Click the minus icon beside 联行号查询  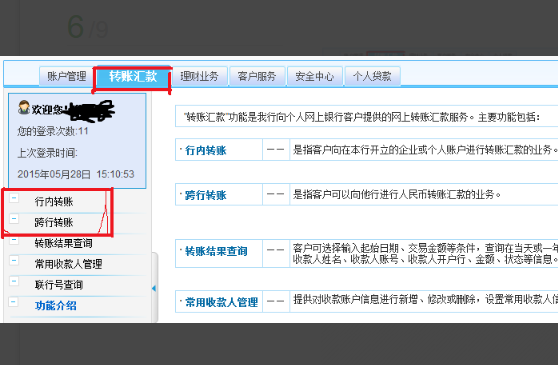click(x=14, y=281)
